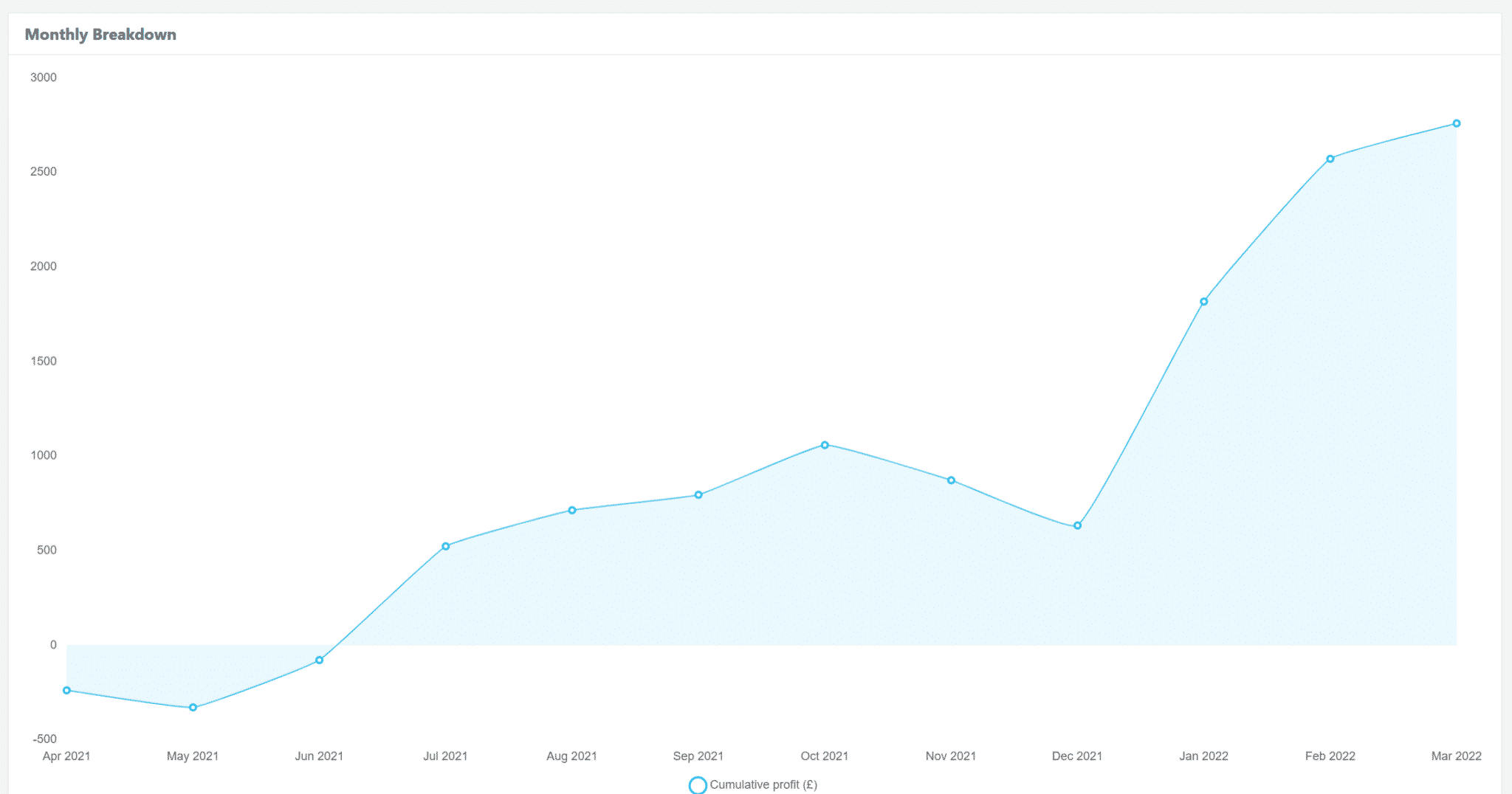The width and height of the screenshot is (1512, 794).
Task: Click the -500 y-axis value
Action: coord(45,739)
